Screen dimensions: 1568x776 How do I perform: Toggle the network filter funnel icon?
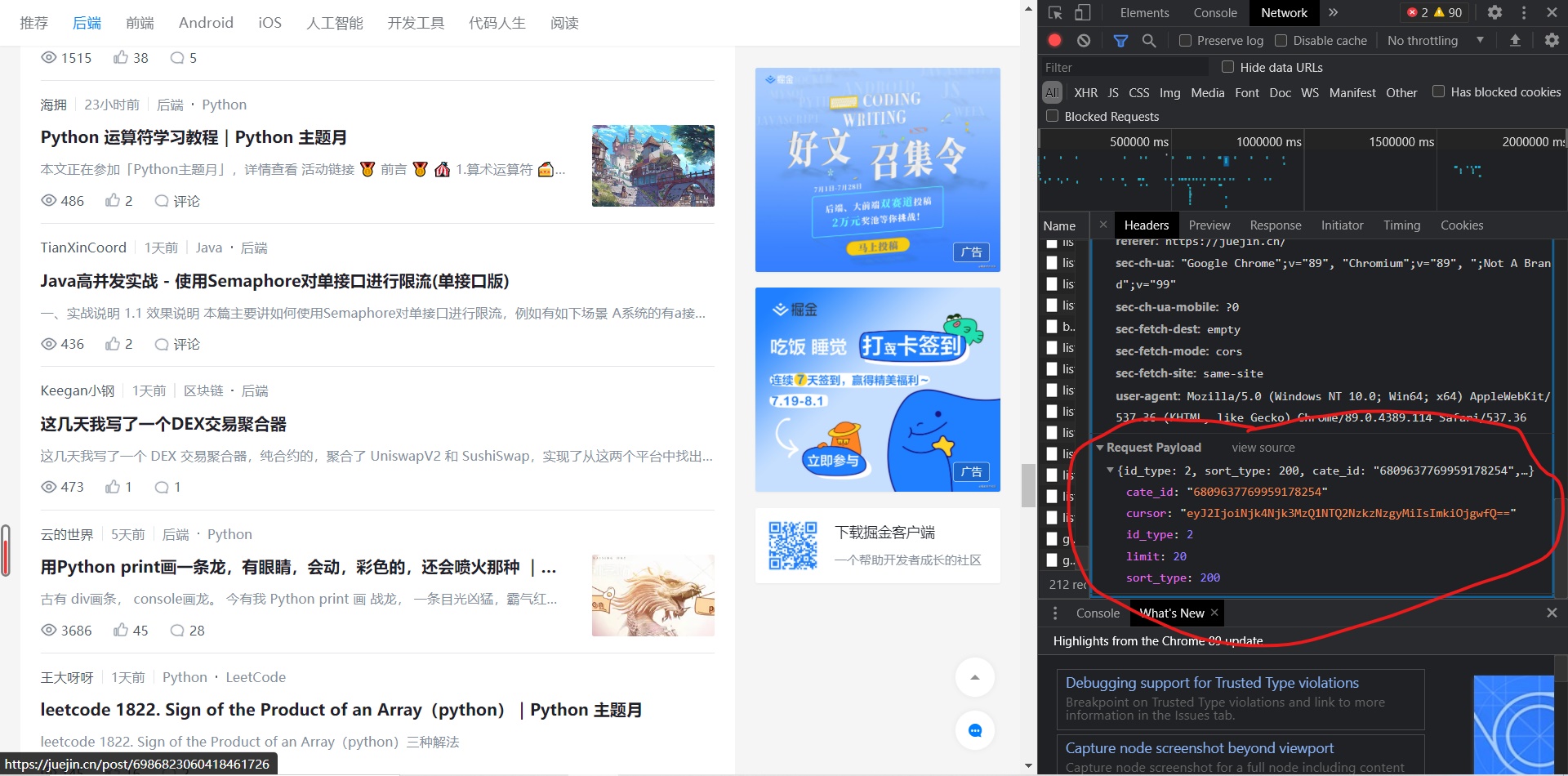[x=1120, y=40]
